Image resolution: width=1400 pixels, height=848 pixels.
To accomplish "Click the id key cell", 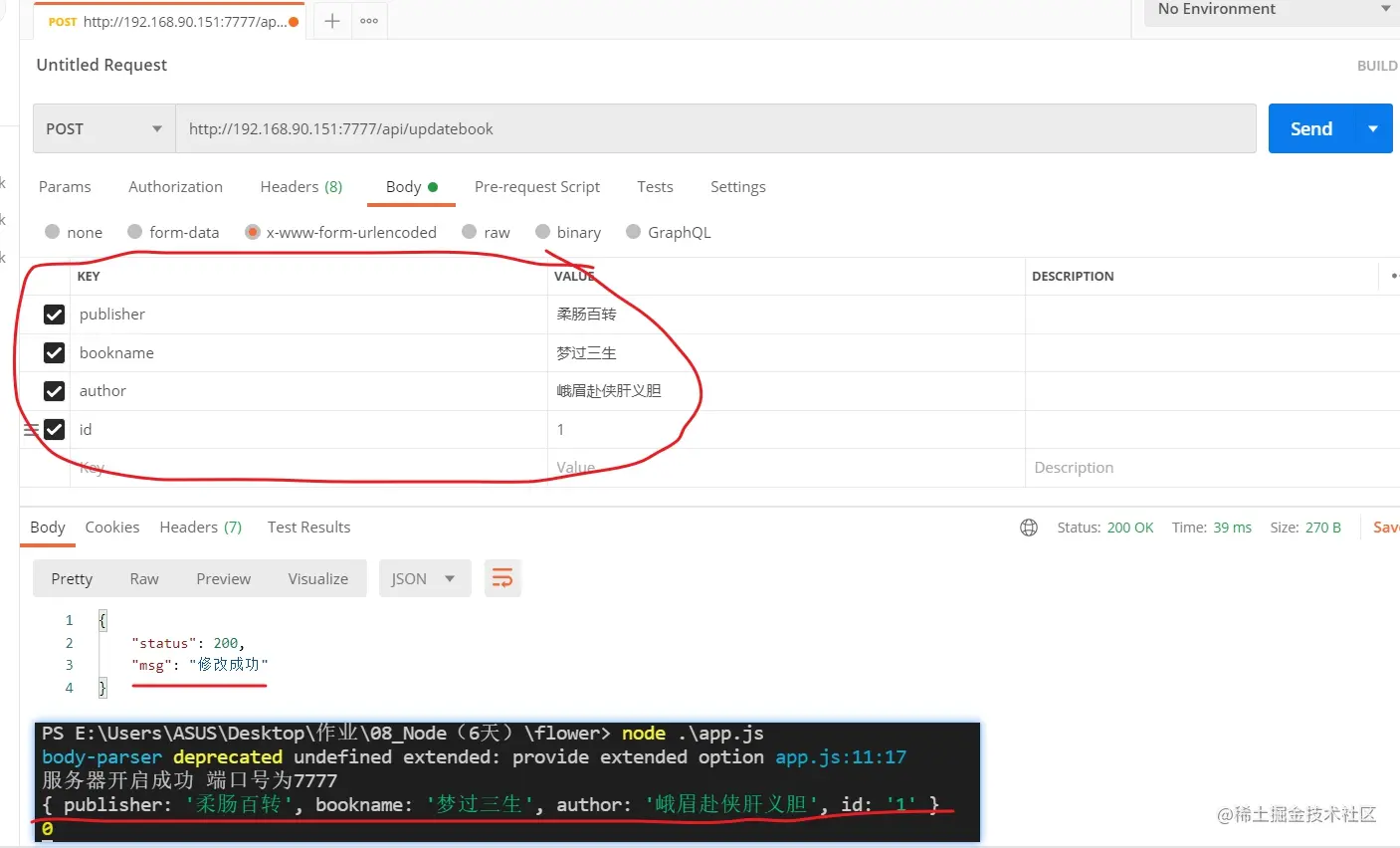I will 308,430.
